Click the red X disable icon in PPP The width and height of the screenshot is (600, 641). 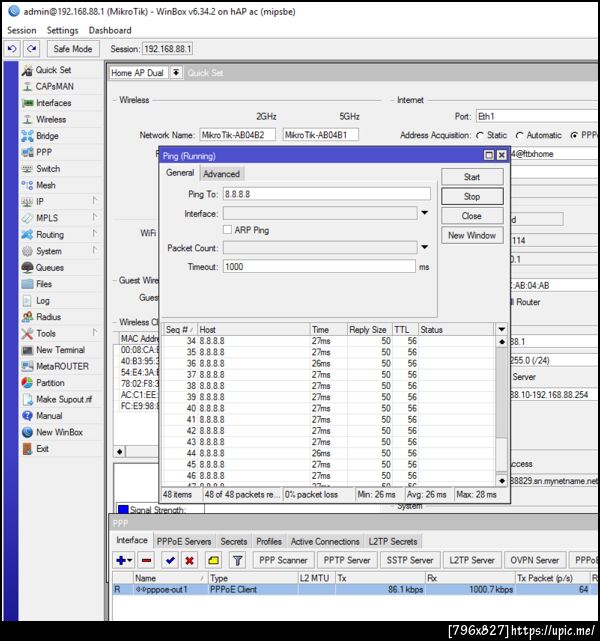pos(189,560)
